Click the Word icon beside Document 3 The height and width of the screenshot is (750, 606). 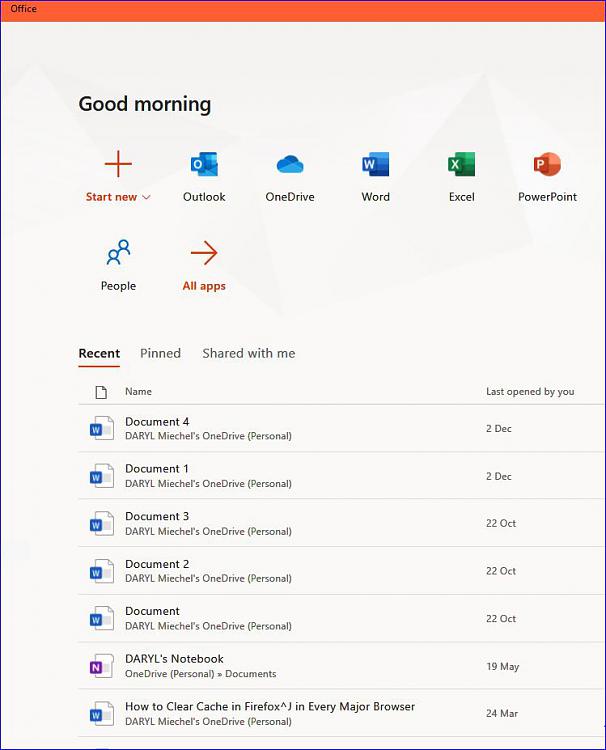[x=102, y=523]
